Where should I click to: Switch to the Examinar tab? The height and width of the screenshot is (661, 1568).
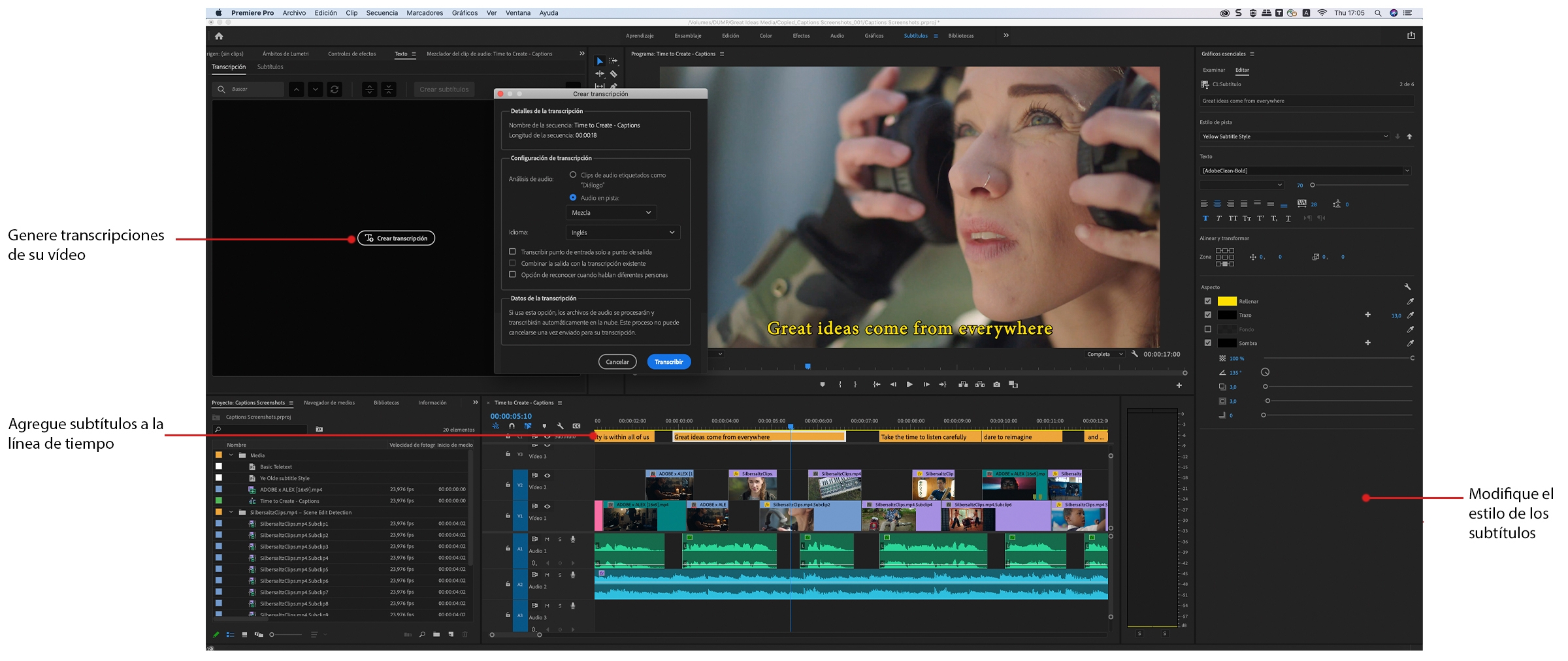pos(1214,70)
